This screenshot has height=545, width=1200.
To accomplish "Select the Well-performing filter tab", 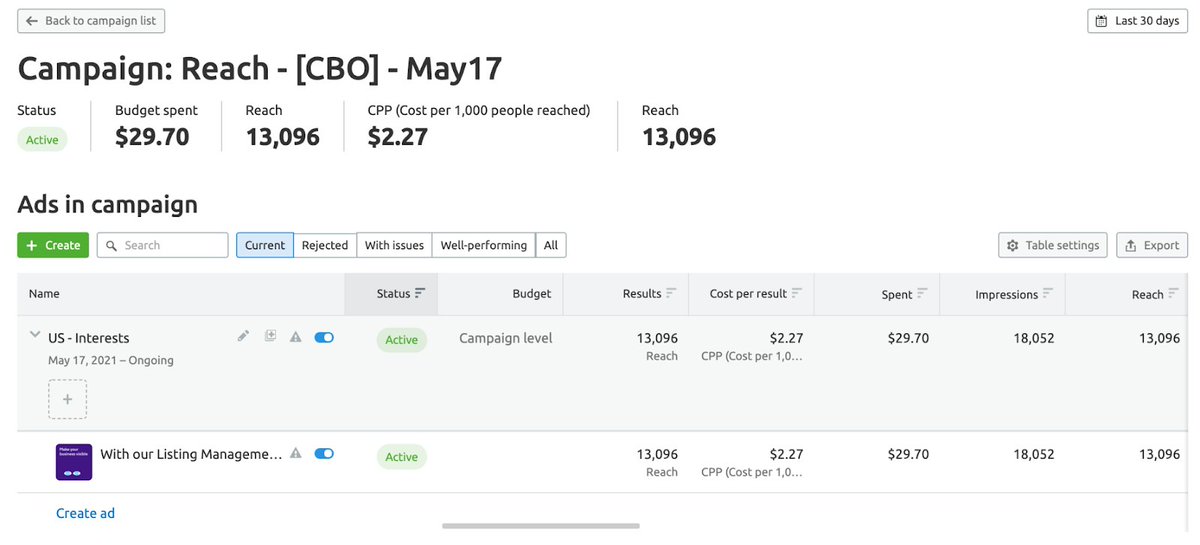I will point(484,245).
